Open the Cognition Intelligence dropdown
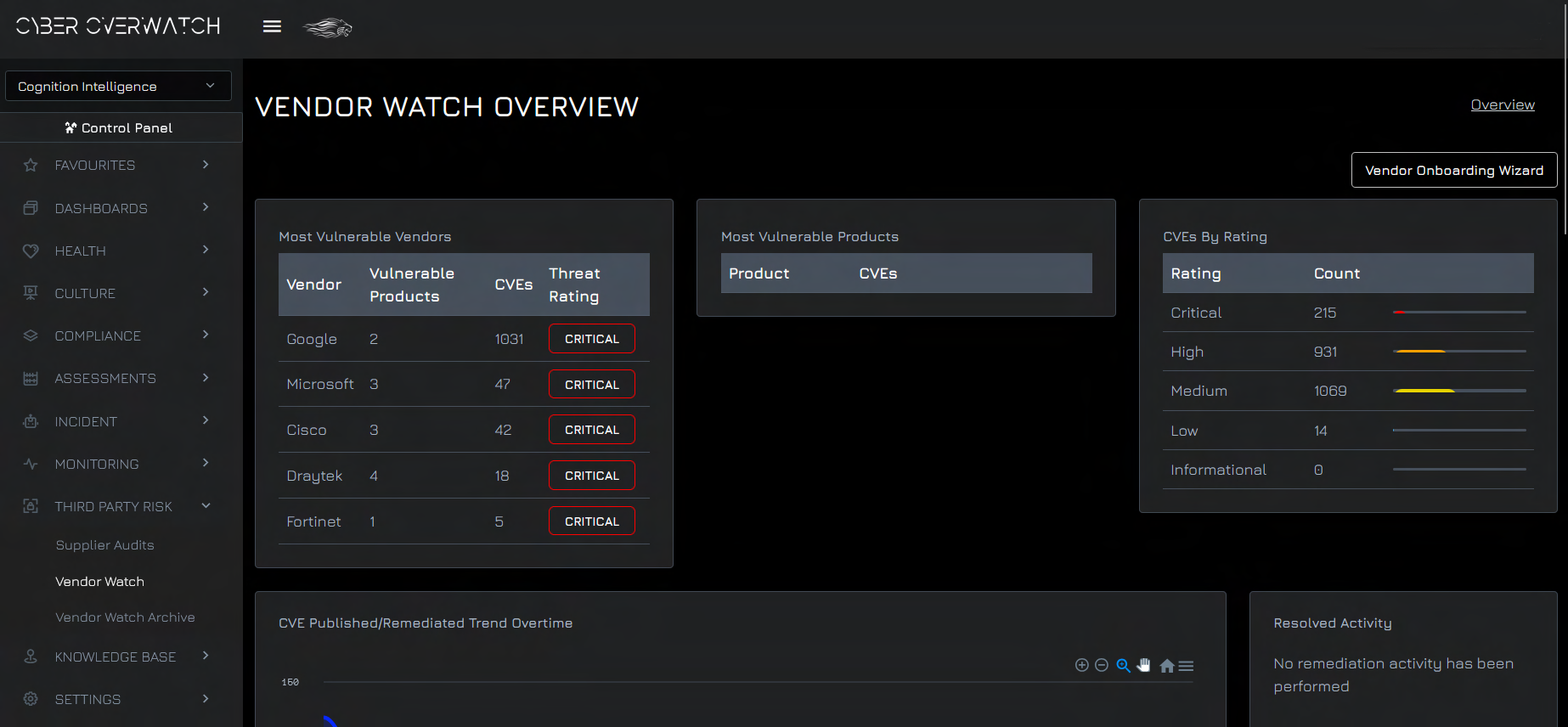 click(x=118, y=86)
